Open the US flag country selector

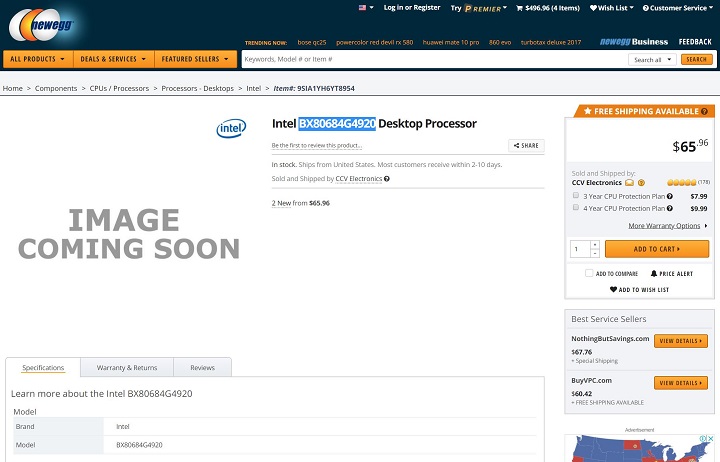(x=366, y=8)
